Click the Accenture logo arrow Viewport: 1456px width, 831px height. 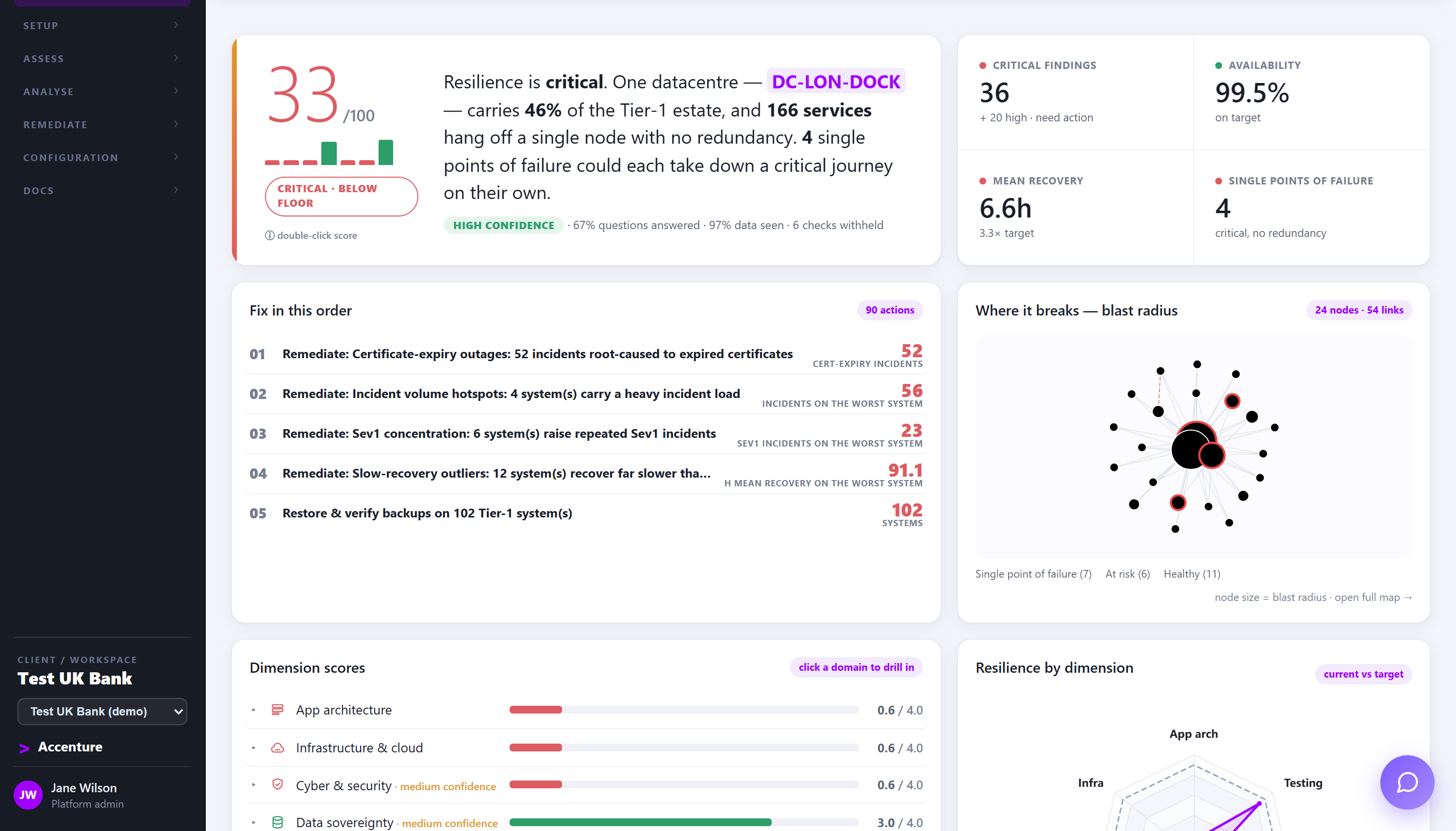24,748
